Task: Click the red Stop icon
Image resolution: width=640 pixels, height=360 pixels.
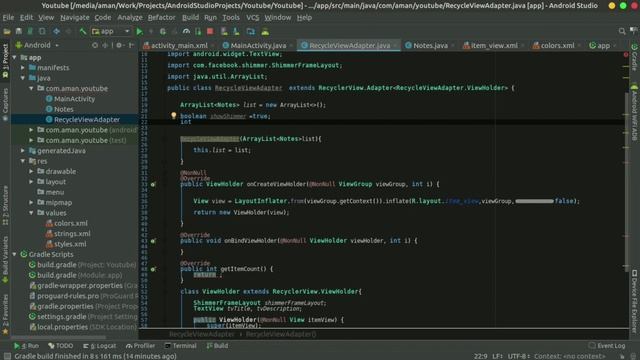Action: 210,31
